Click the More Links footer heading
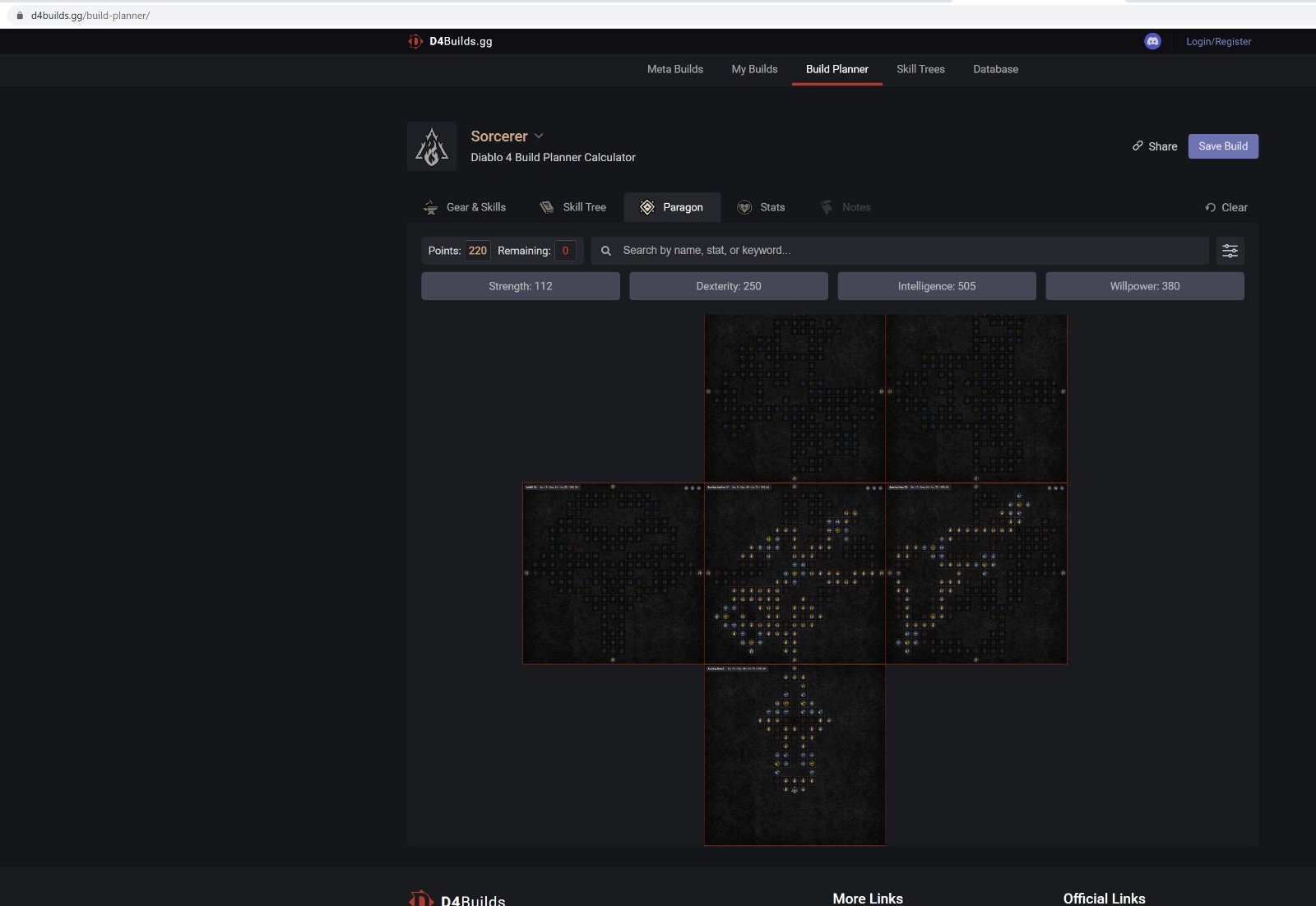Screen dimensions: 1316x906 pyautogui.click(x=868, y=898)
